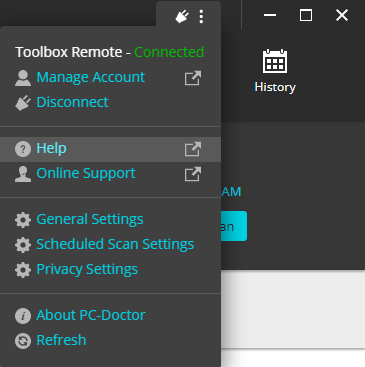Click gear icon beside General Settings
Screen dimensions: 365x367
(x=23, y=220)
